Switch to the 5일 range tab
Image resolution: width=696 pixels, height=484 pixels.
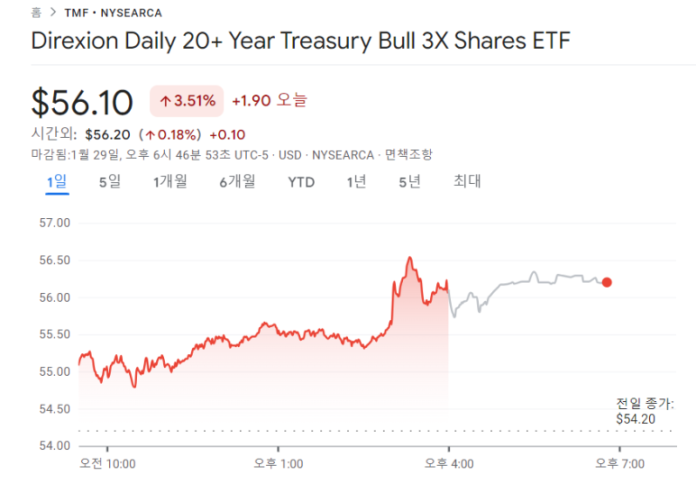tap(109, 181)
